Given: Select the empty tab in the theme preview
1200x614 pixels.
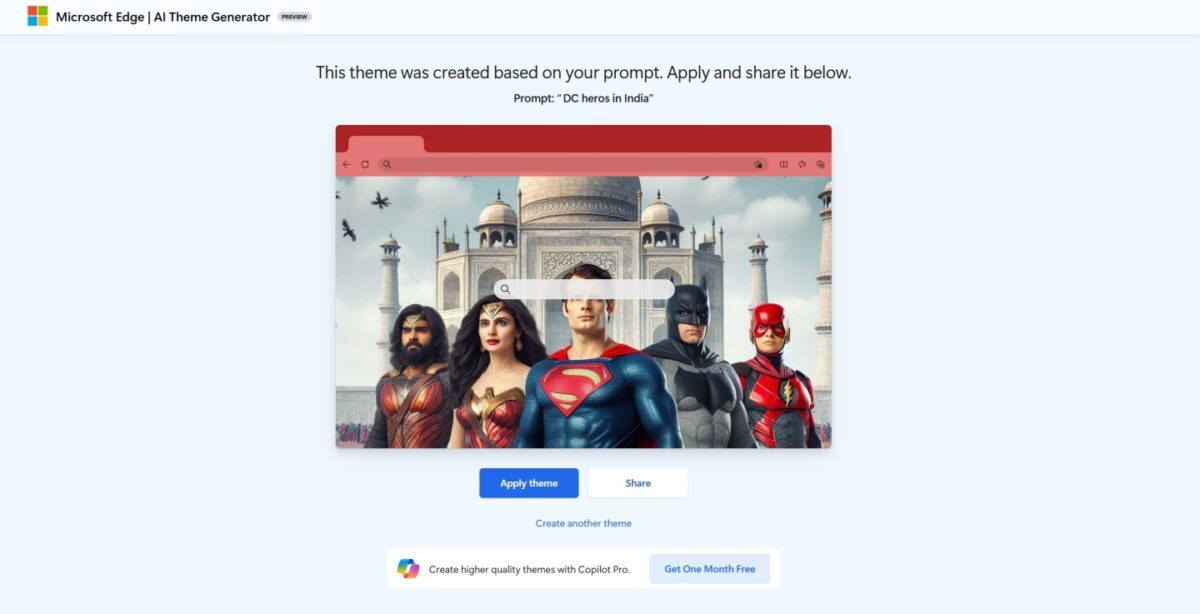Looking at the screenshot, I should [x=386, y=144].
